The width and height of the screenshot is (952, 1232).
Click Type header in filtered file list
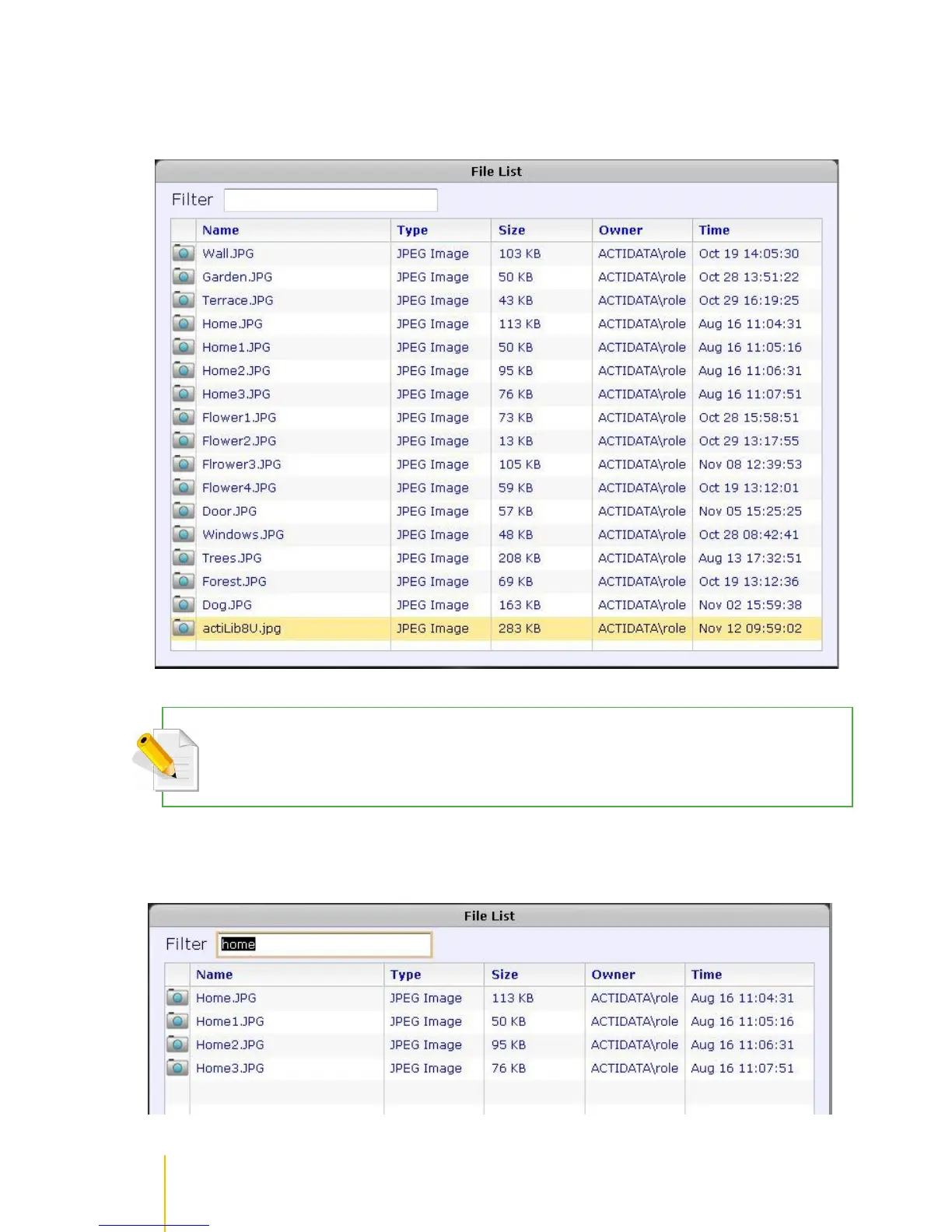pyautogui.click(x=405, y=975)
